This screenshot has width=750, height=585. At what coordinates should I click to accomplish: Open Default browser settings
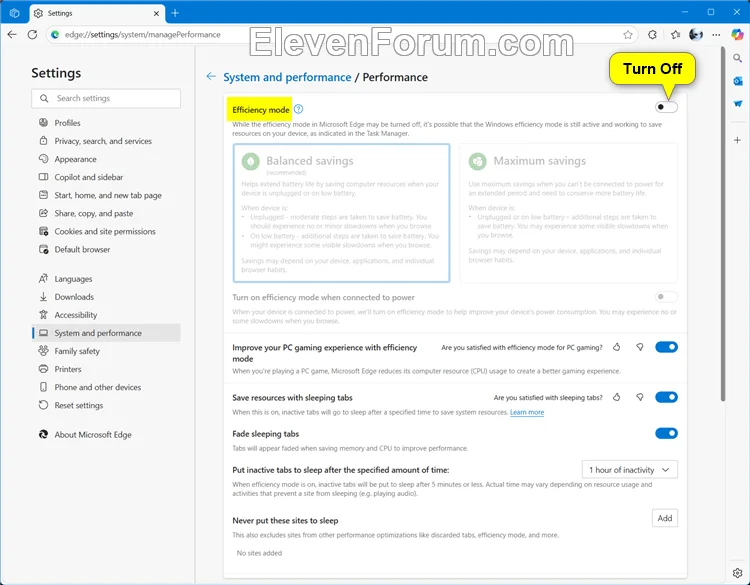[x=106, y=250]
